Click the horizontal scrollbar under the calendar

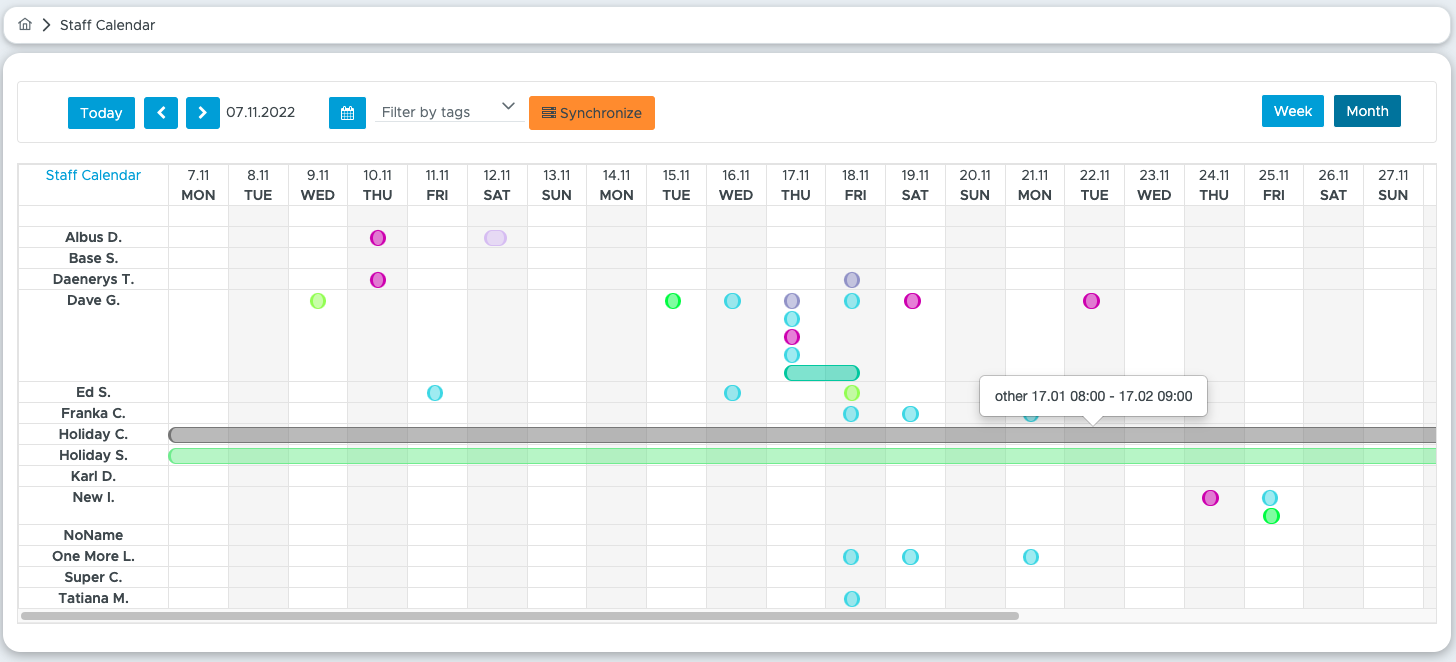[x=520, y=616]
